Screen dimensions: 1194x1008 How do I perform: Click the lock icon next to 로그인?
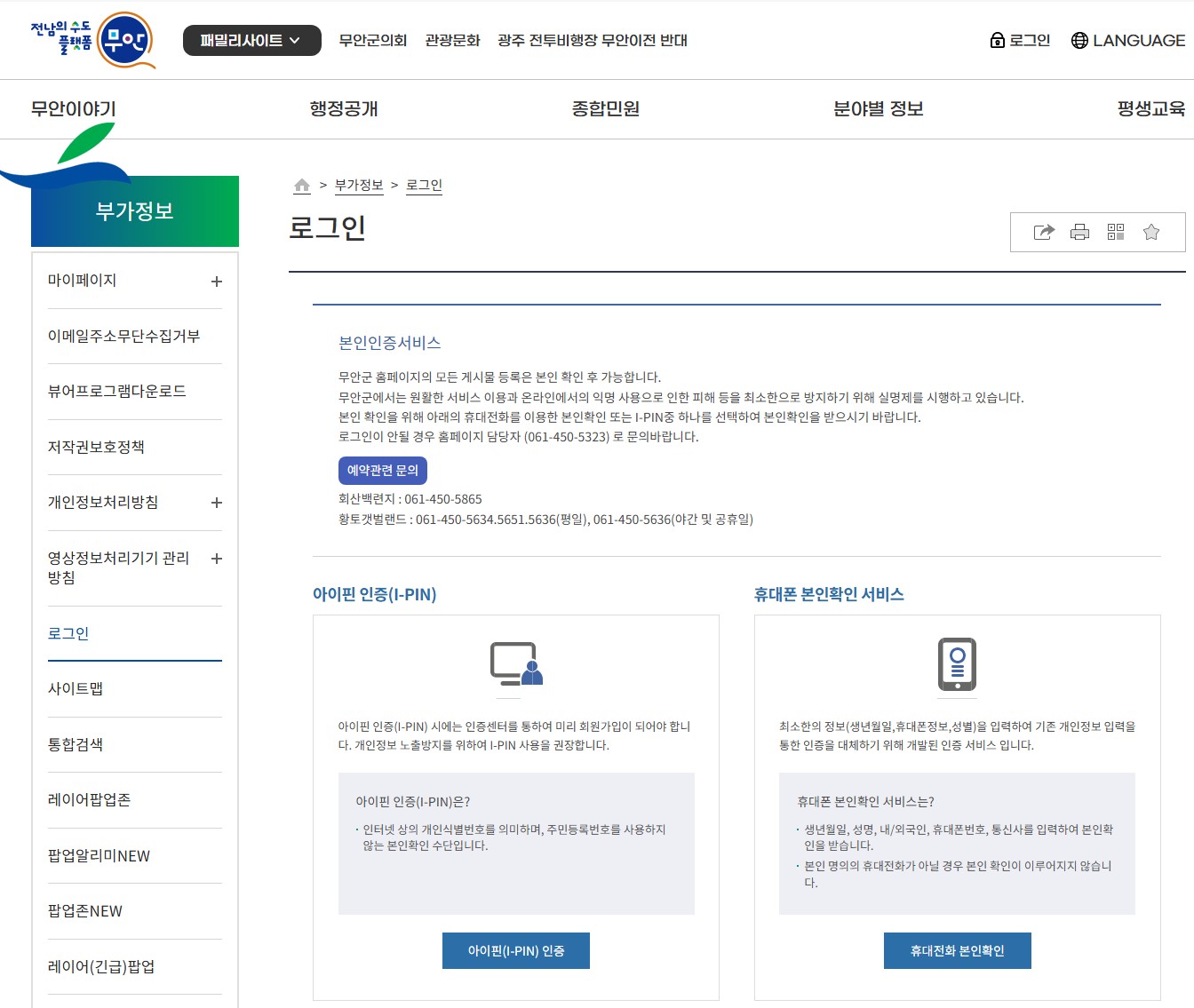click(997, 40)
